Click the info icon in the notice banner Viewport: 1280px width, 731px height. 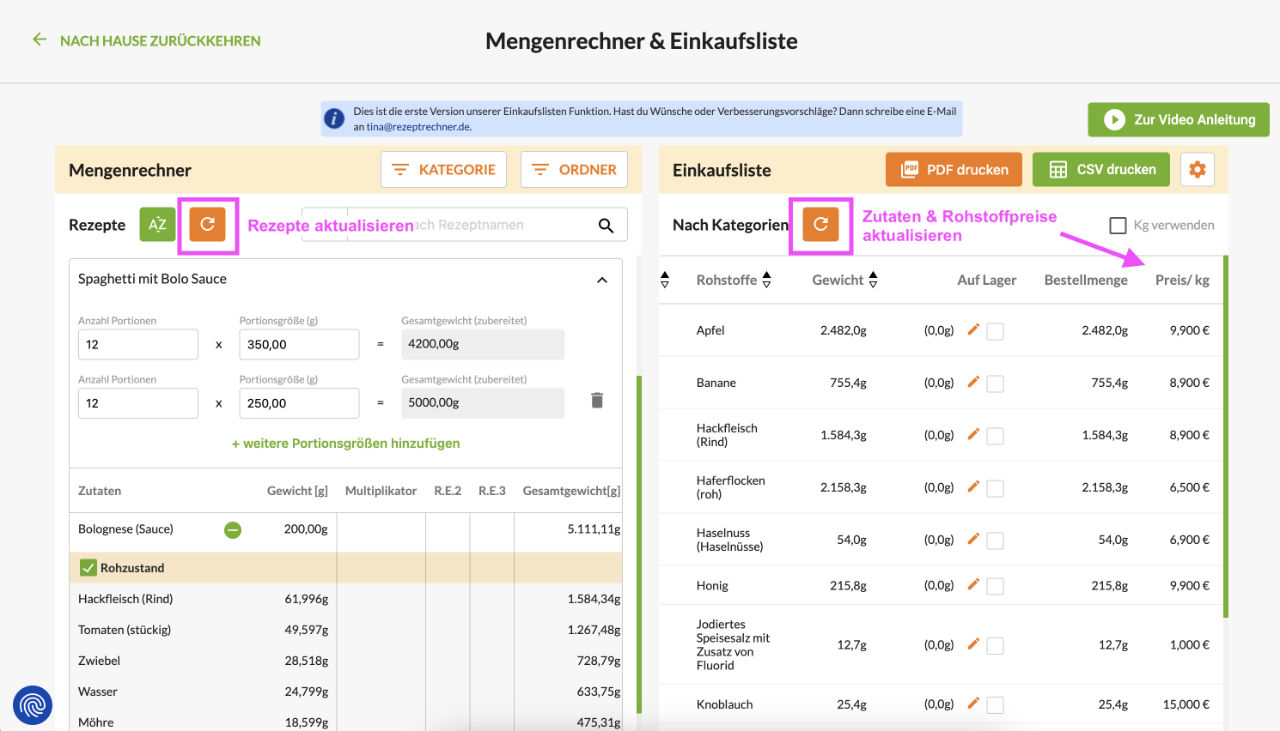click(x=334, y=117)
